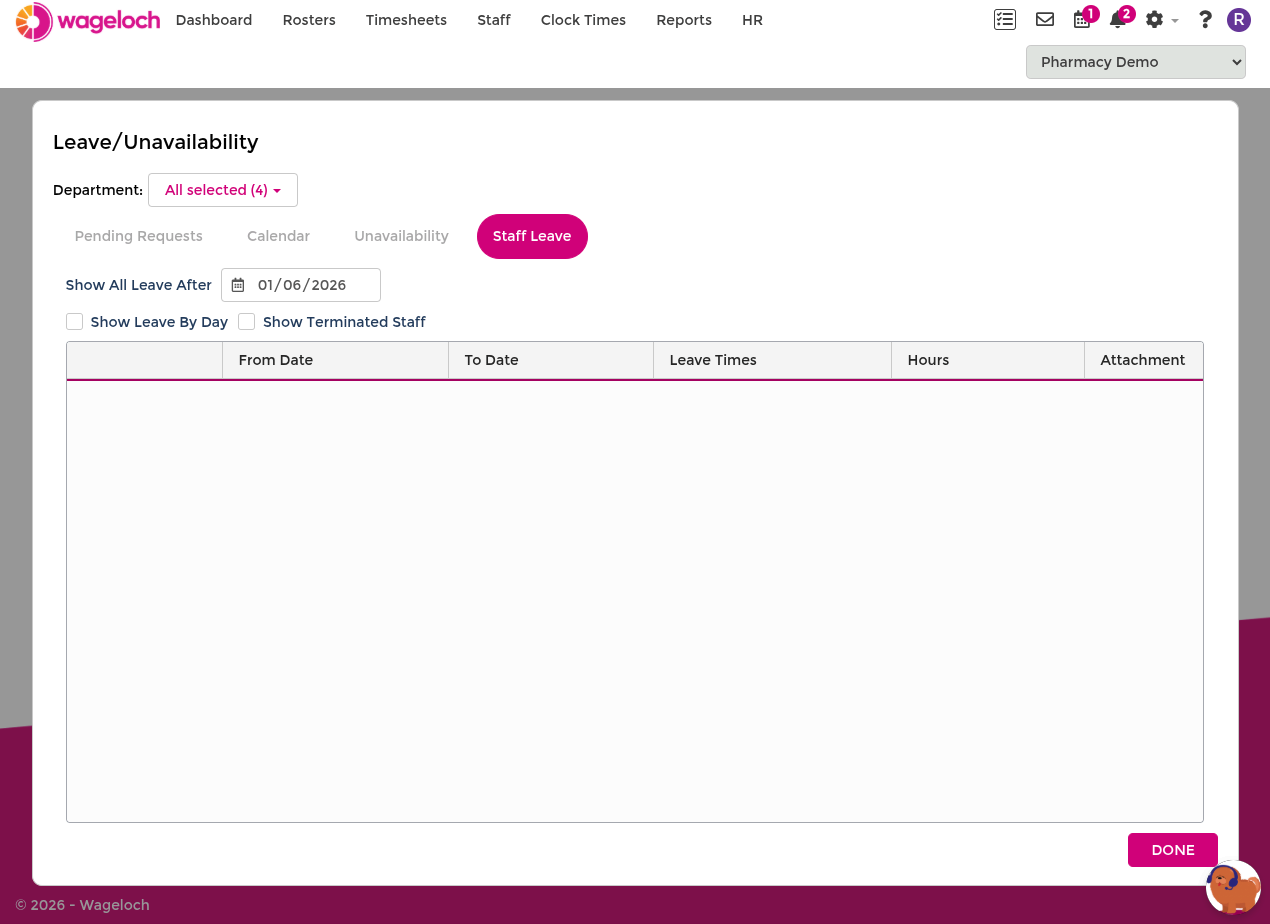Open the Rosters menu
This screenshot has height=924, width=1270.
click(x=309, y=20)
